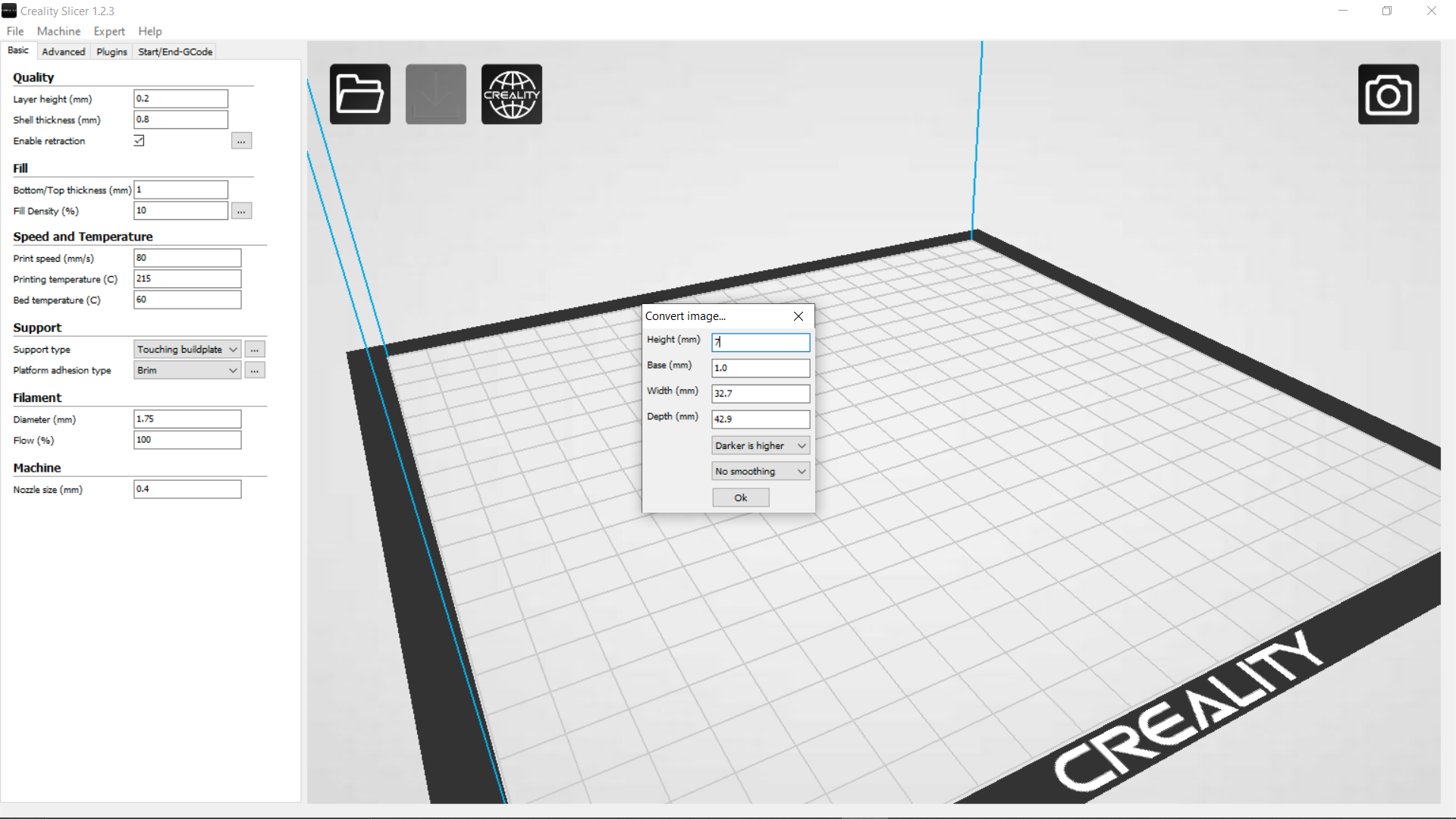Viewport: 1456px width, 819px height.
Task: Select the Support type dropdown arrow
Action: point(232,349)
